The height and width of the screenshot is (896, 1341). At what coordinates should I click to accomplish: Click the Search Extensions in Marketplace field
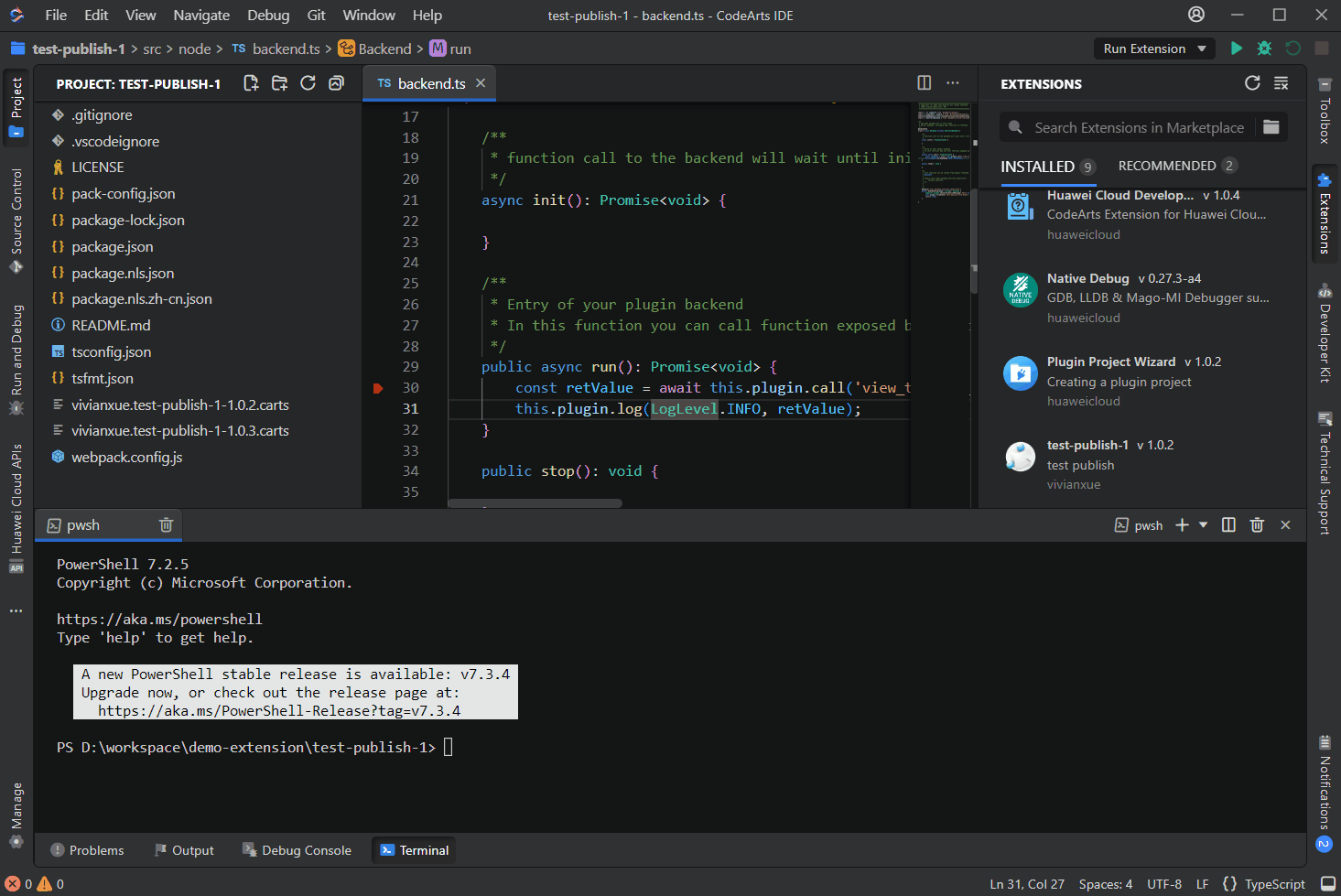[1139, 127]
